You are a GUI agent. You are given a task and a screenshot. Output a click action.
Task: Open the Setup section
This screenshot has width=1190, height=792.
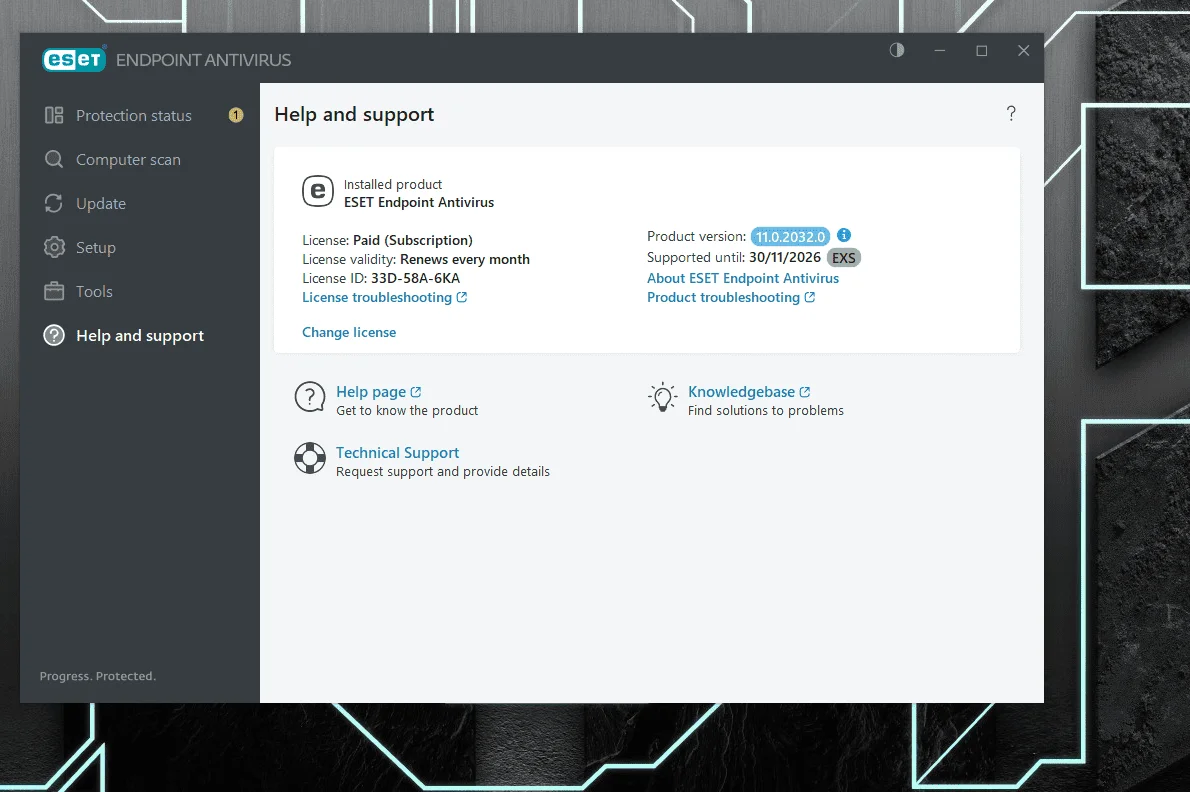(x=96, y=247)
